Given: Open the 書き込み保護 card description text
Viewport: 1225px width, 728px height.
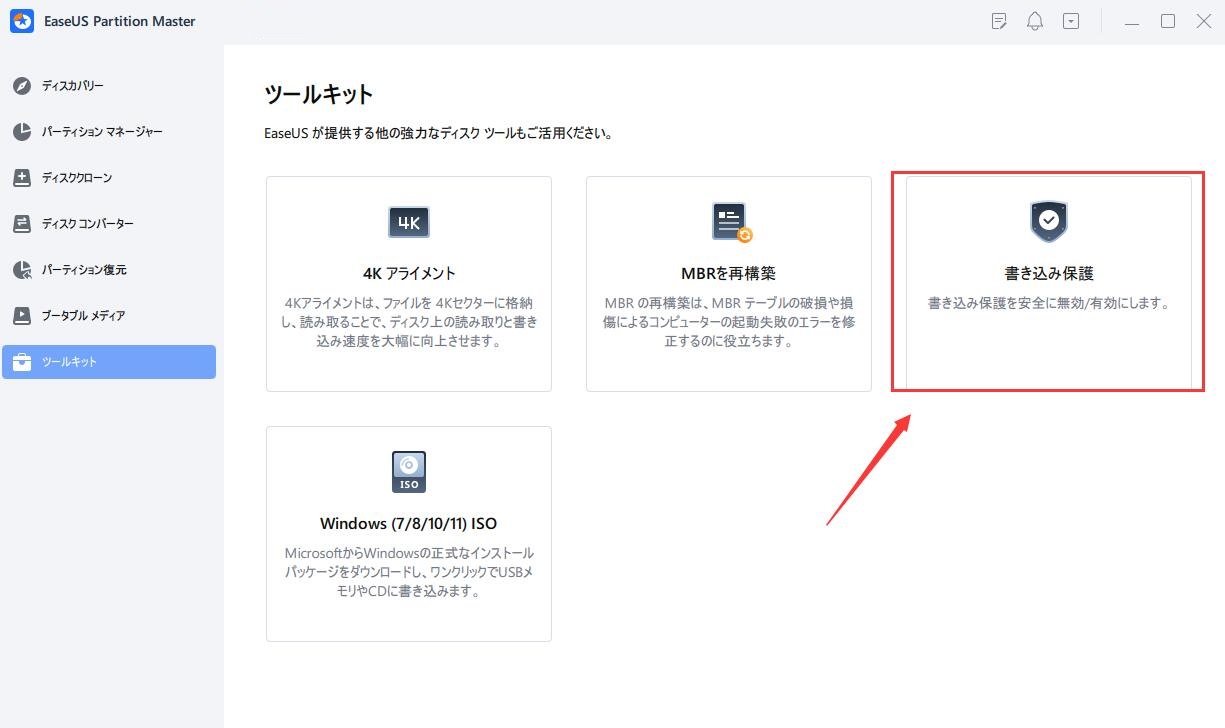Looking at the screenshot, I should tap(1048, 303).
